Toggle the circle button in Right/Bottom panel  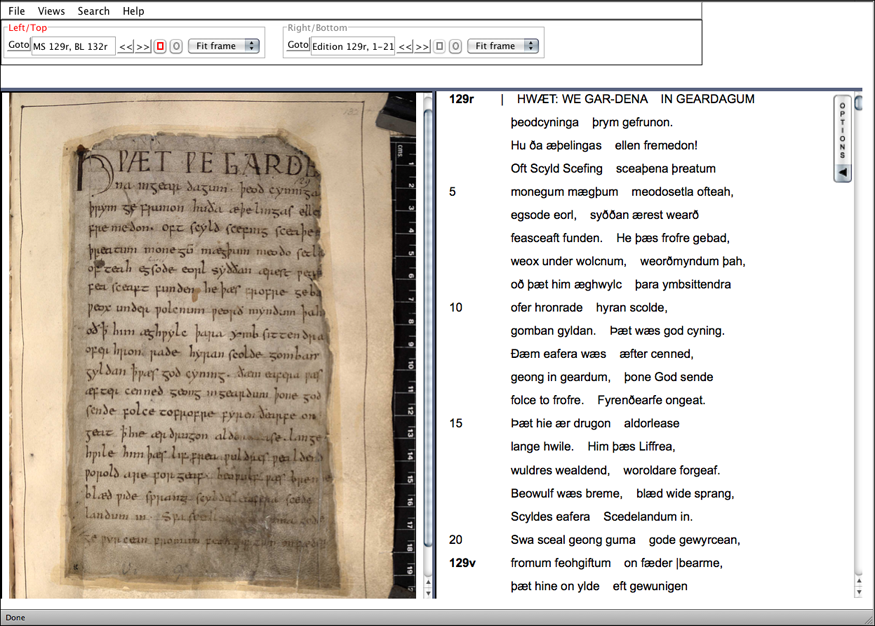(x=455, y=46)
